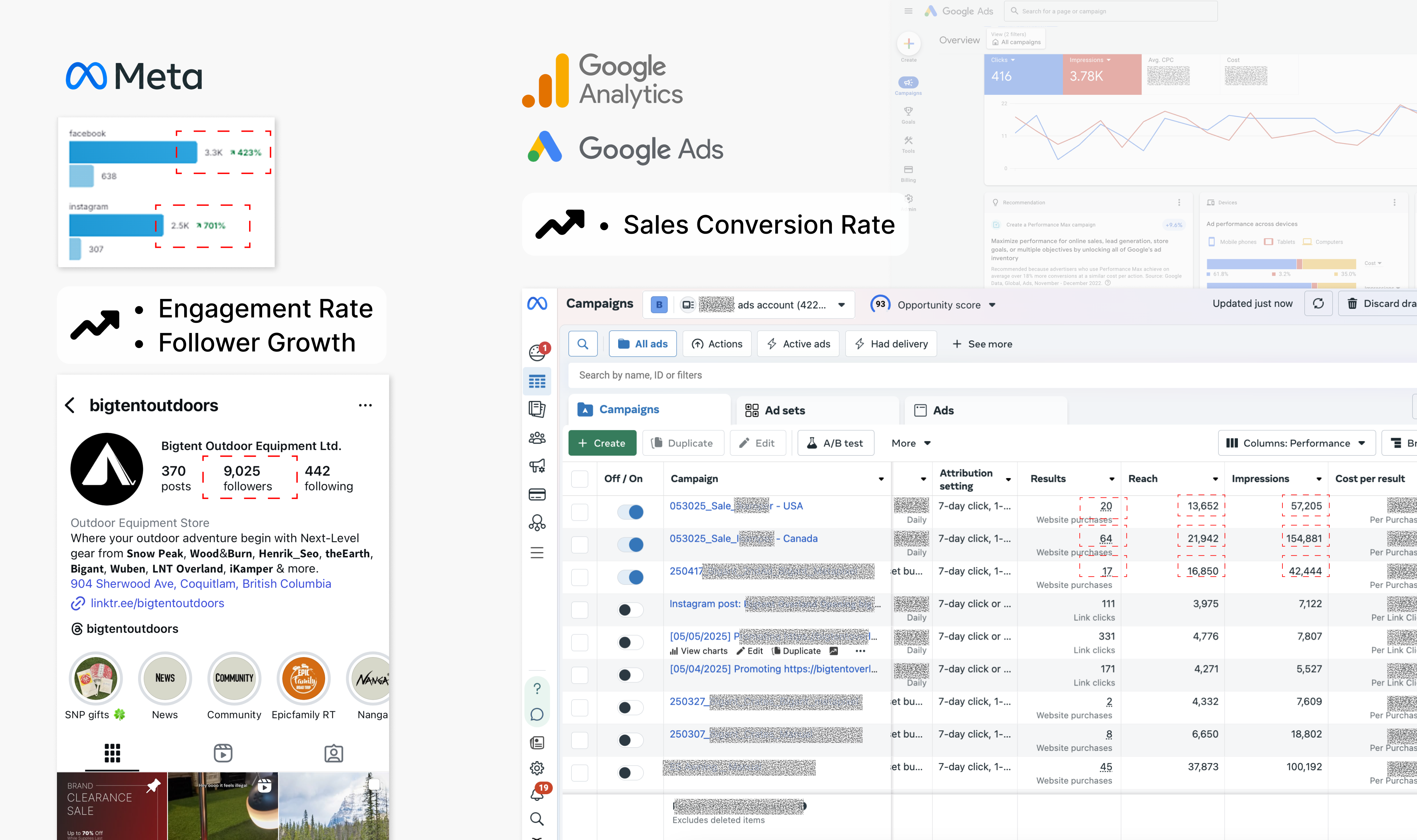Open the Ads reporting icon in sidebar

click(x=537, y=409)
